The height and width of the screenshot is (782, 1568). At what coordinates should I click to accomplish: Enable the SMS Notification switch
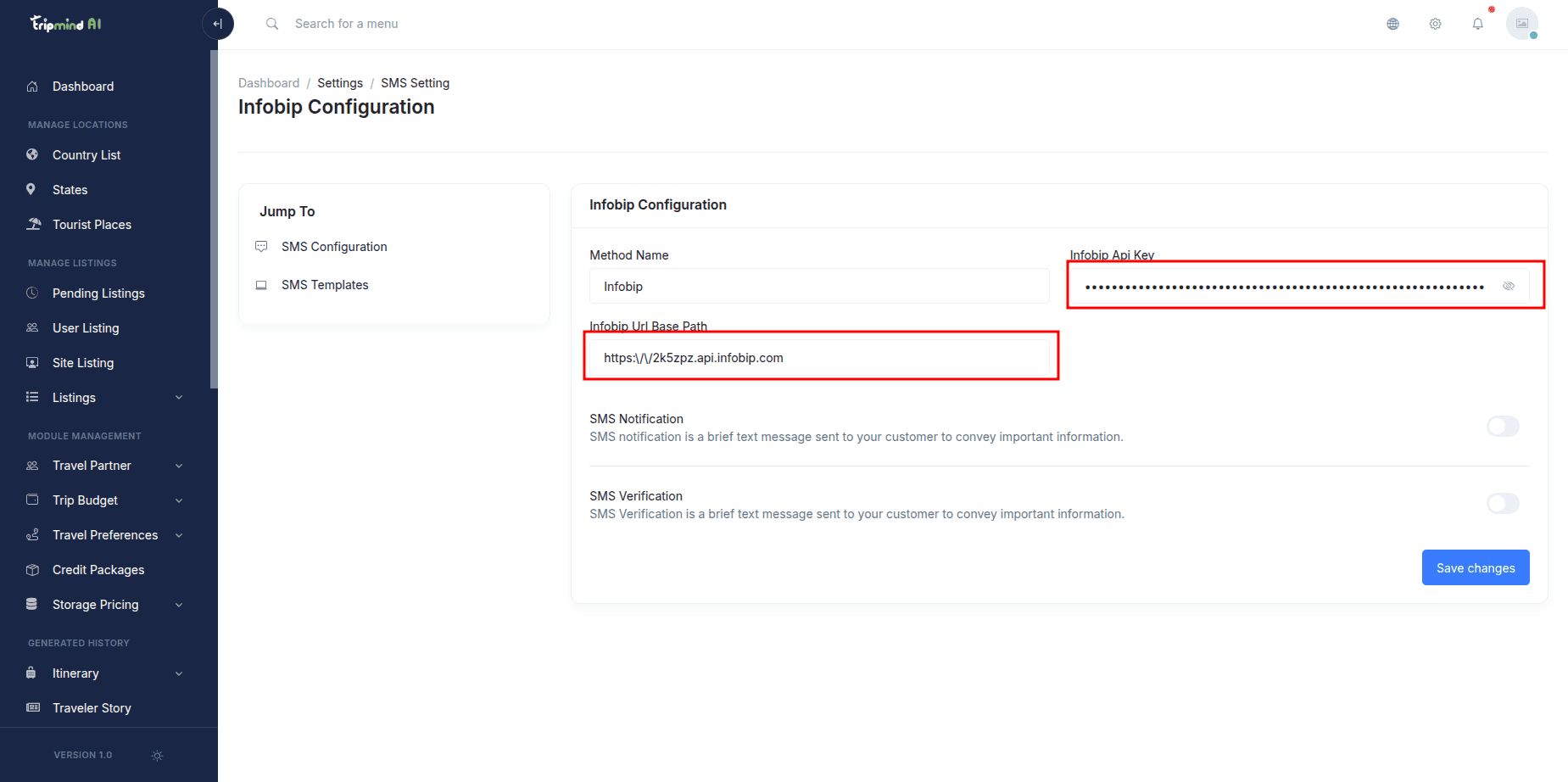(x=1503, y=427)
